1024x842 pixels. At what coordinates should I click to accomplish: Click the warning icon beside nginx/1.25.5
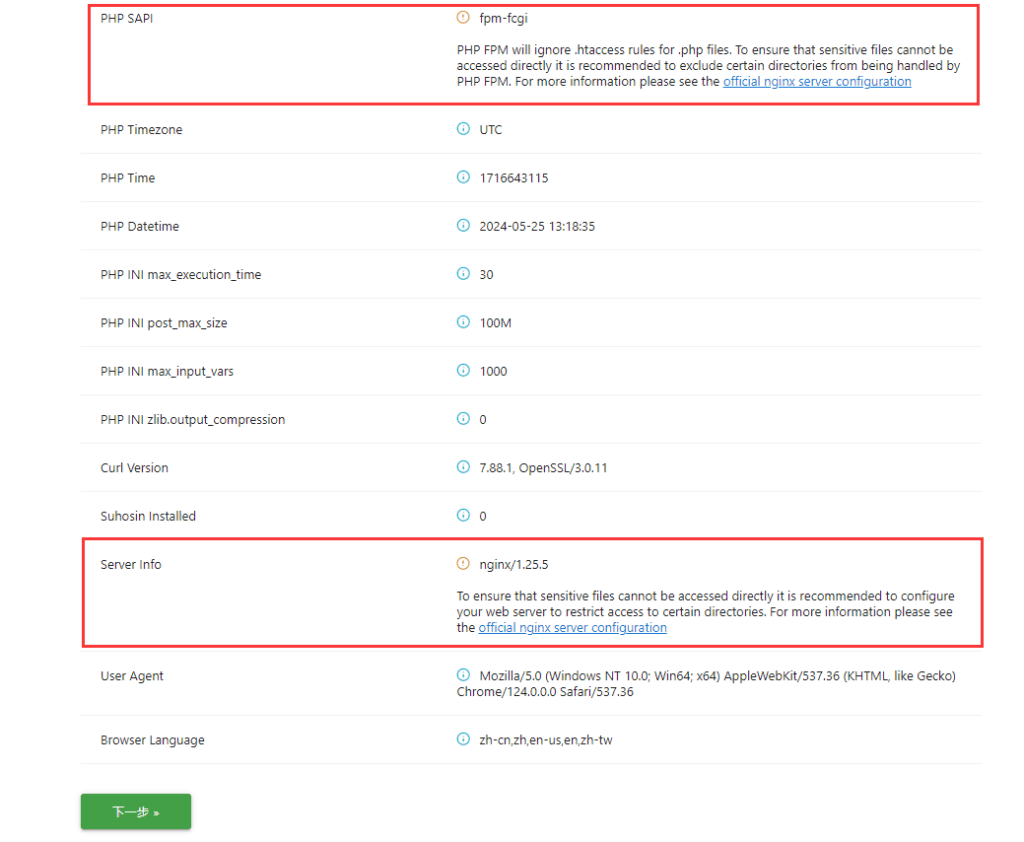click(x=462, y=564)
